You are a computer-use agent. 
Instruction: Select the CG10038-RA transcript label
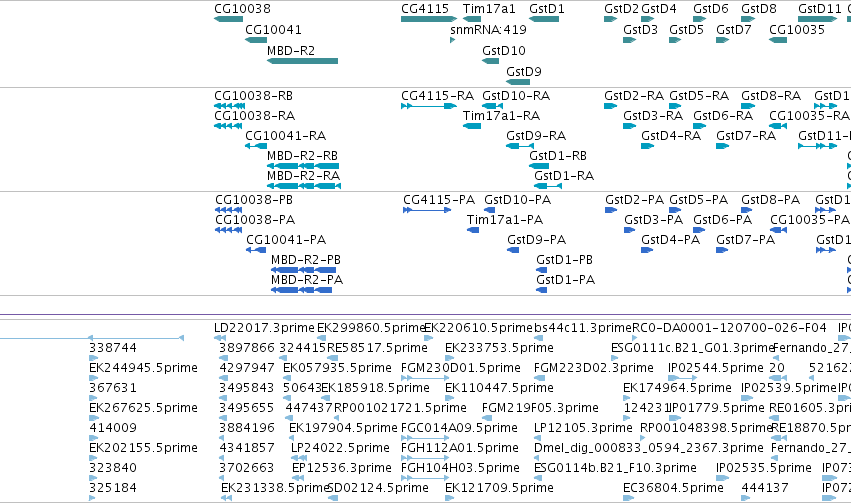[255, 116]
